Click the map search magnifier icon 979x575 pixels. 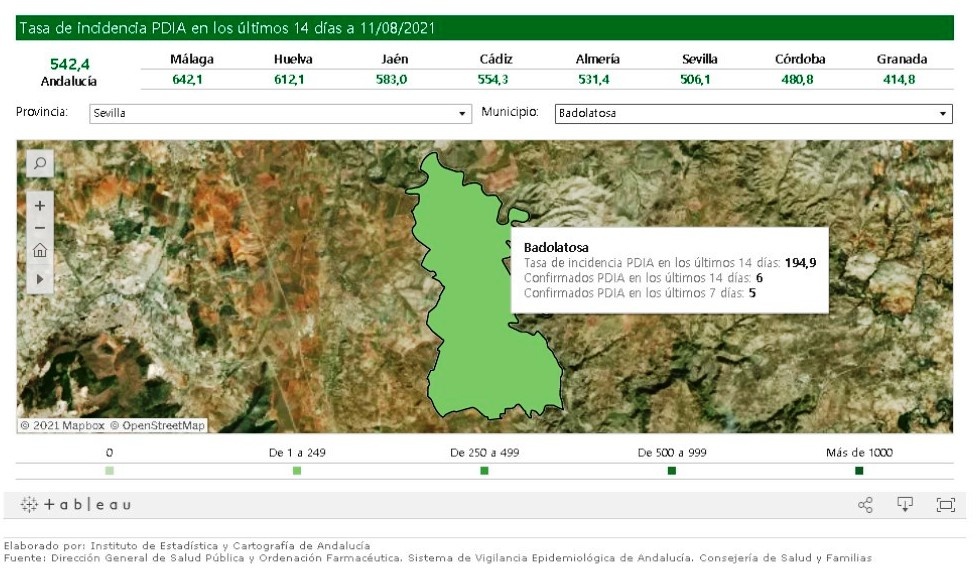pos(40,163)
